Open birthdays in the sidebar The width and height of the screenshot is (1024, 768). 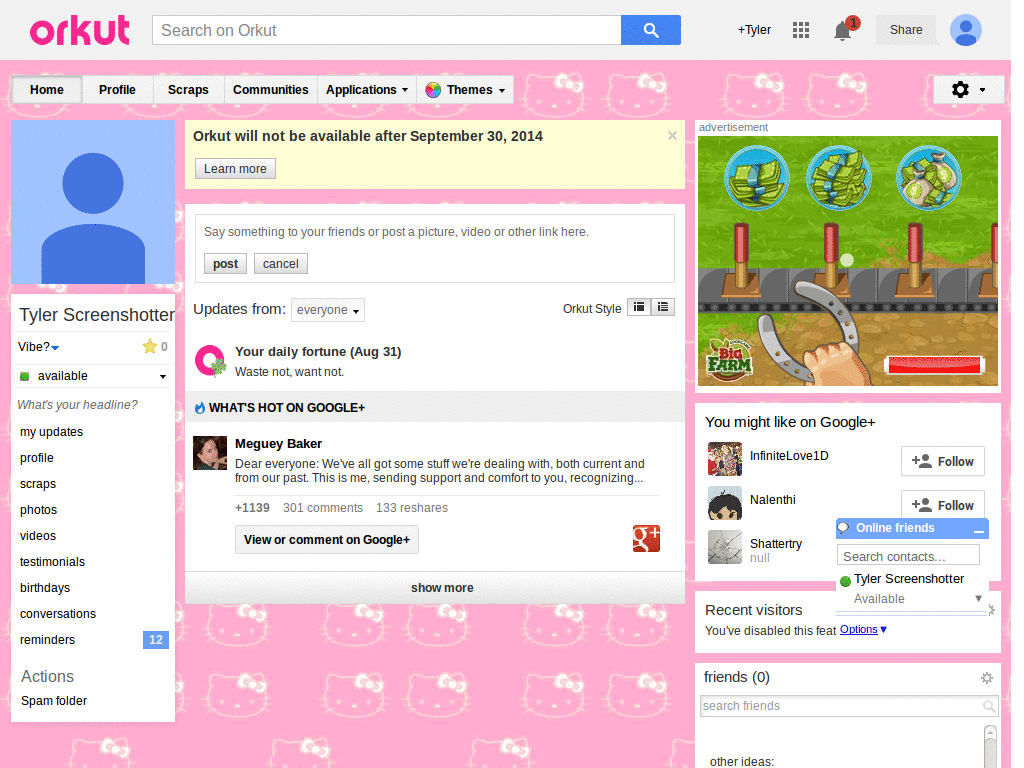(x=45, y=588)
